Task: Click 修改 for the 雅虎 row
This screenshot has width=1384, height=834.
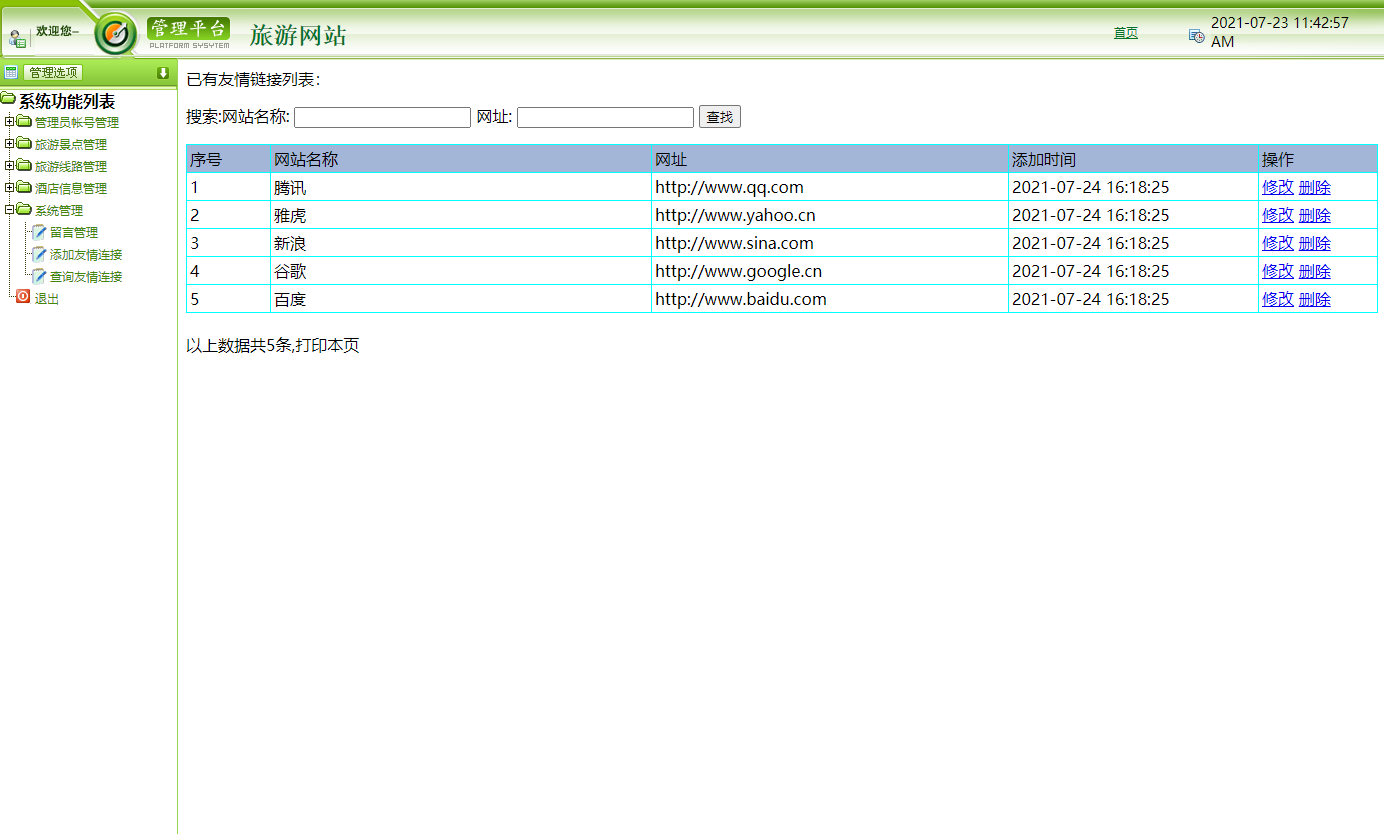Action: 1278,215
